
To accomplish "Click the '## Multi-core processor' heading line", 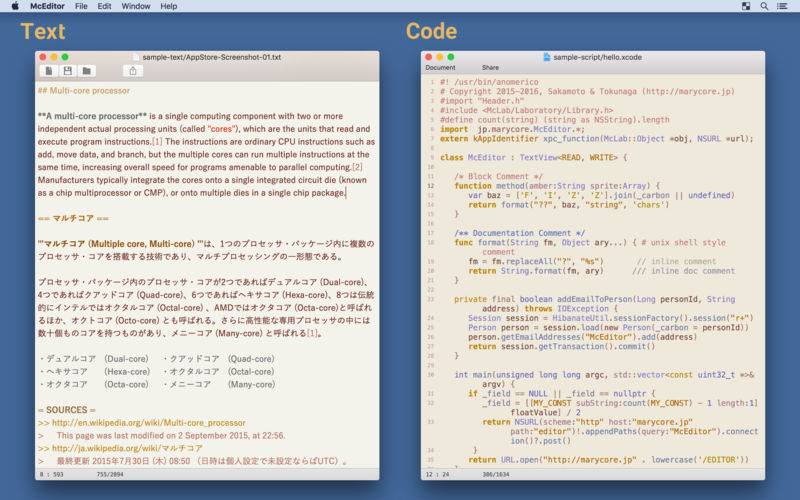I will (84, 90).
